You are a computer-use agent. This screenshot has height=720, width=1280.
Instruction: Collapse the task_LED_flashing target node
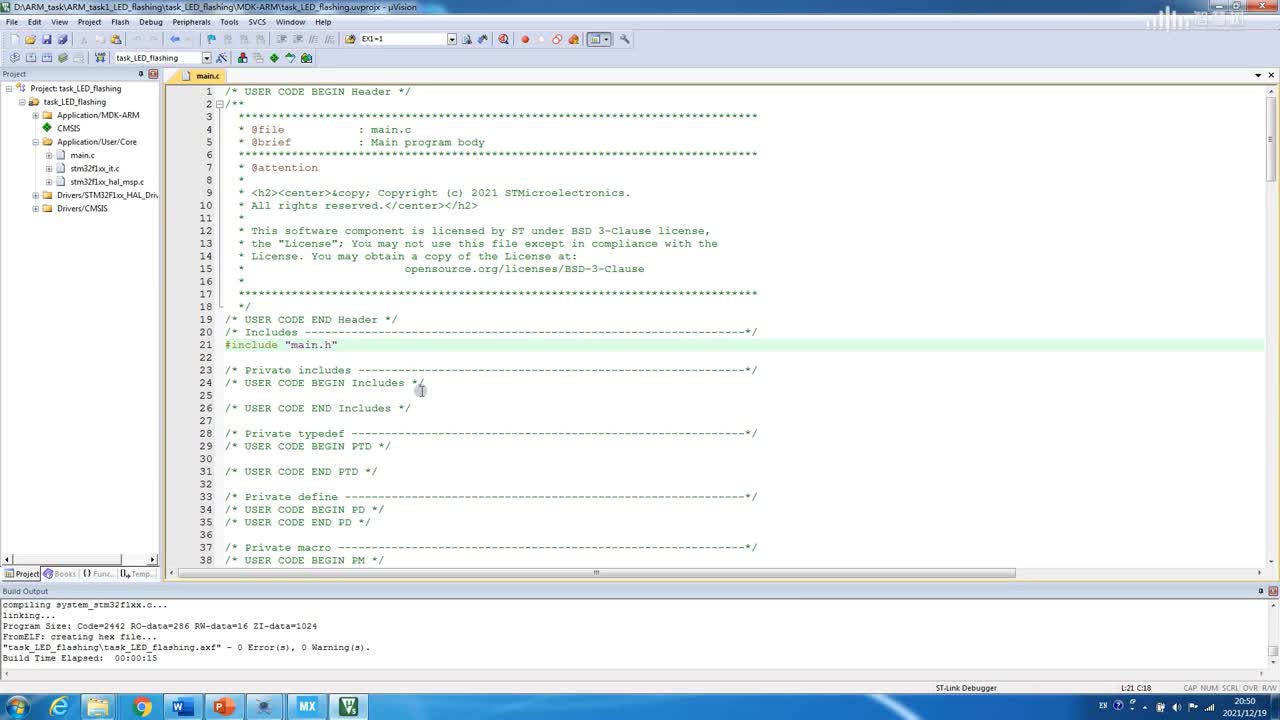pyautogui.click(x=22, y=102)
